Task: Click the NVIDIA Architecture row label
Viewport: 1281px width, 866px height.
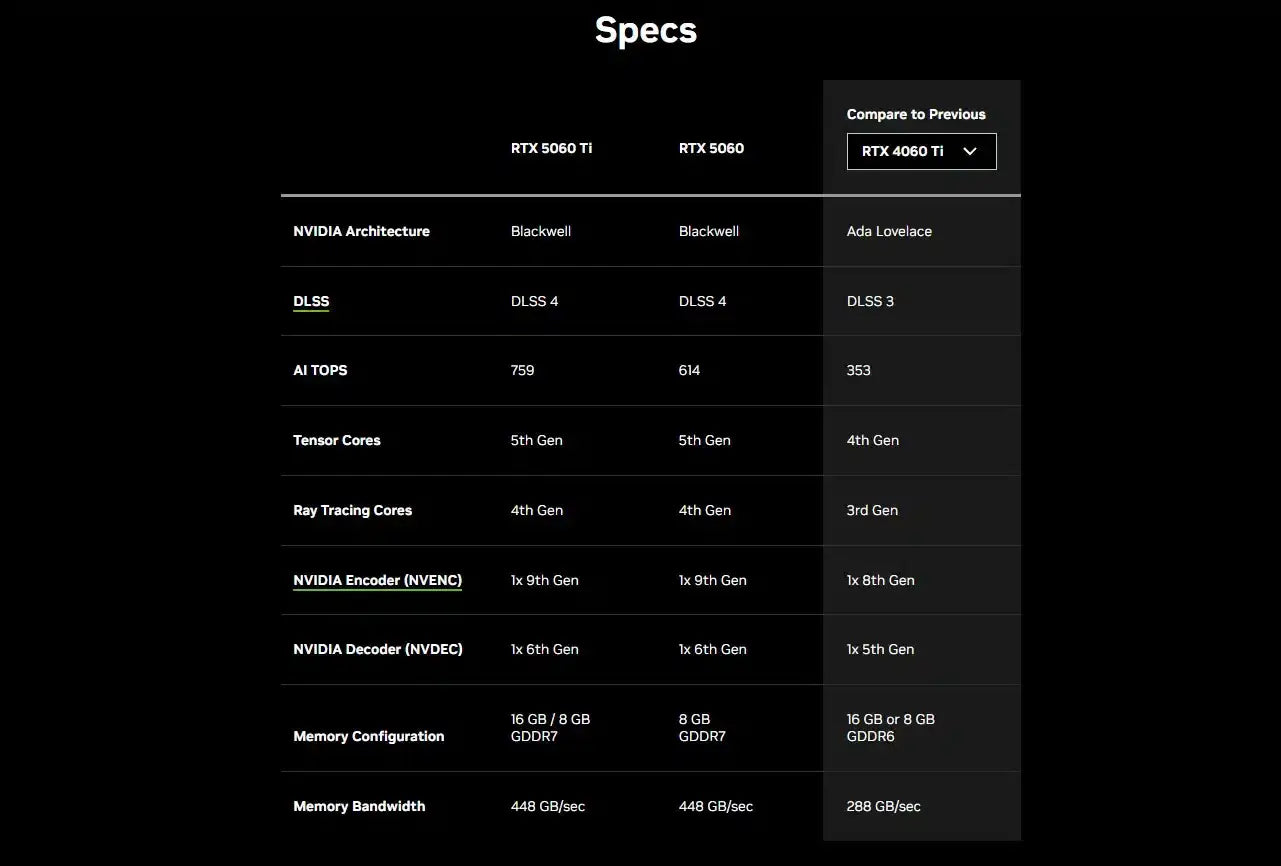Action: pos(361,231)
